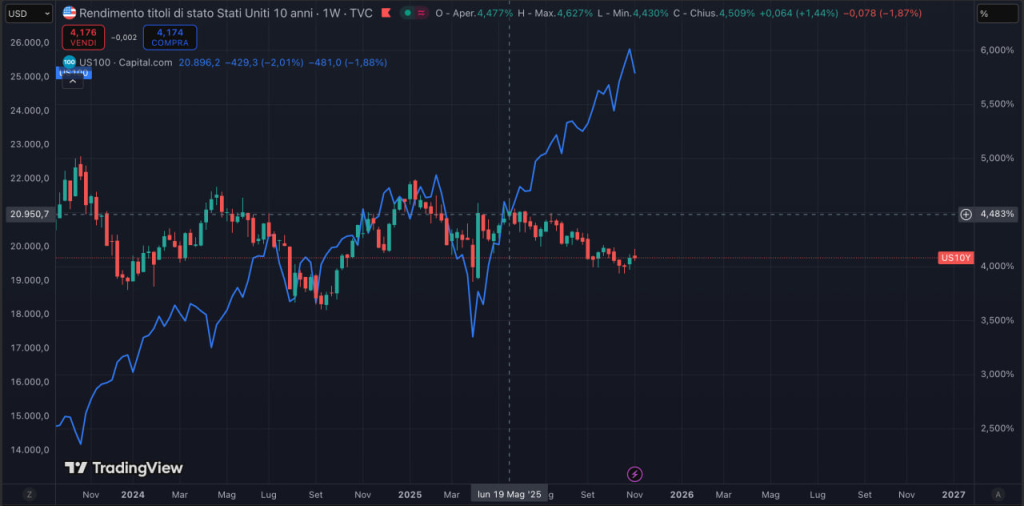
Task: Click the Z timezone button bottom-left
Action: point(29,494)
